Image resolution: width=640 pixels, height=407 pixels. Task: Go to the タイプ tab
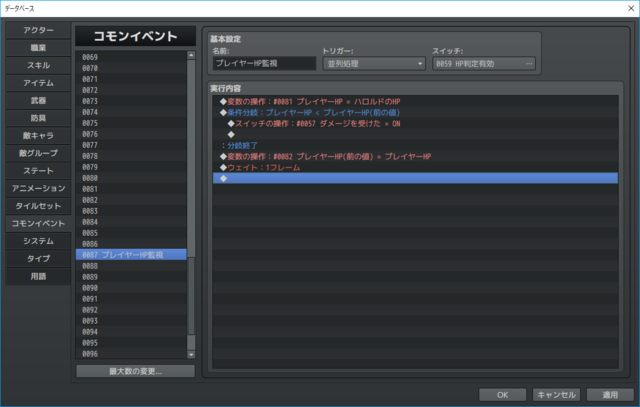tap(38, 258)
